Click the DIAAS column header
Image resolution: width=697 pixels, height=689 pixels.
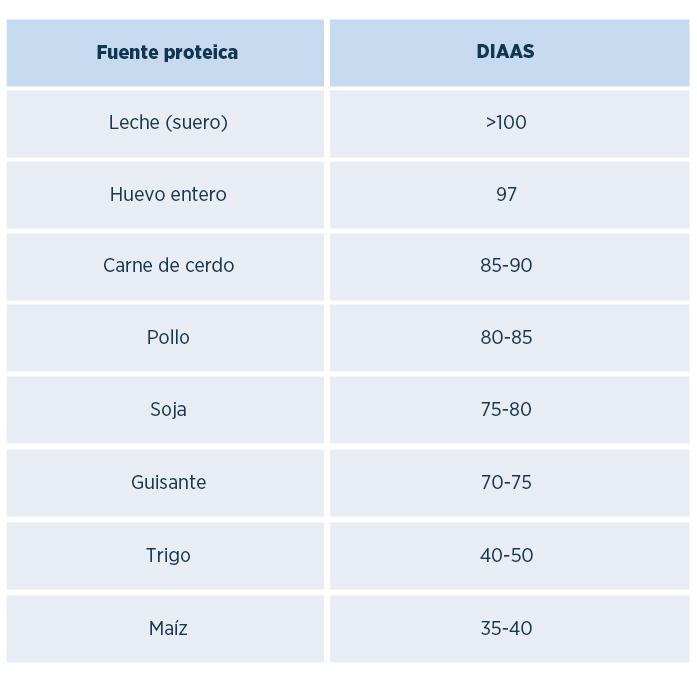click(506, 53)
